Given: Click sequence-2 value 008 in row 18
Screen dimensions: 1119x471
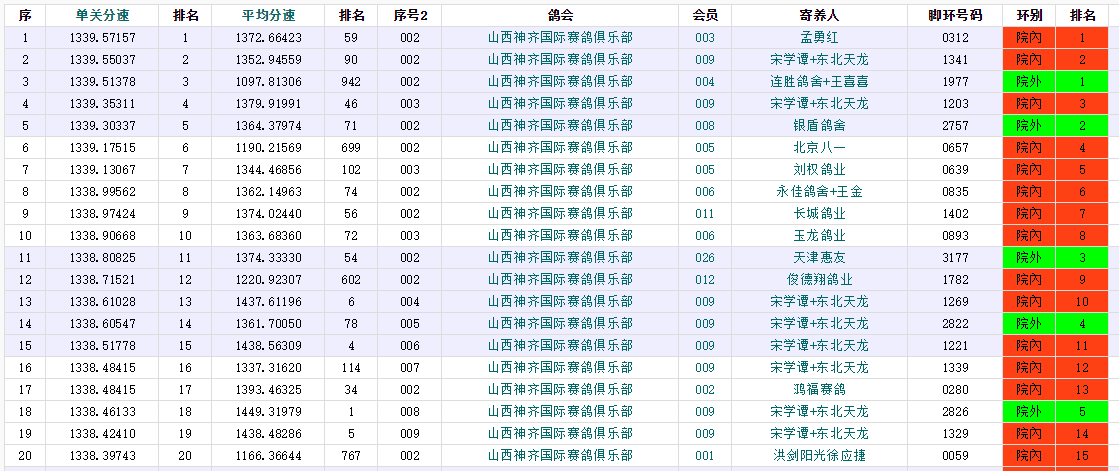Looking at the screenshot, I should click(410, 412).
